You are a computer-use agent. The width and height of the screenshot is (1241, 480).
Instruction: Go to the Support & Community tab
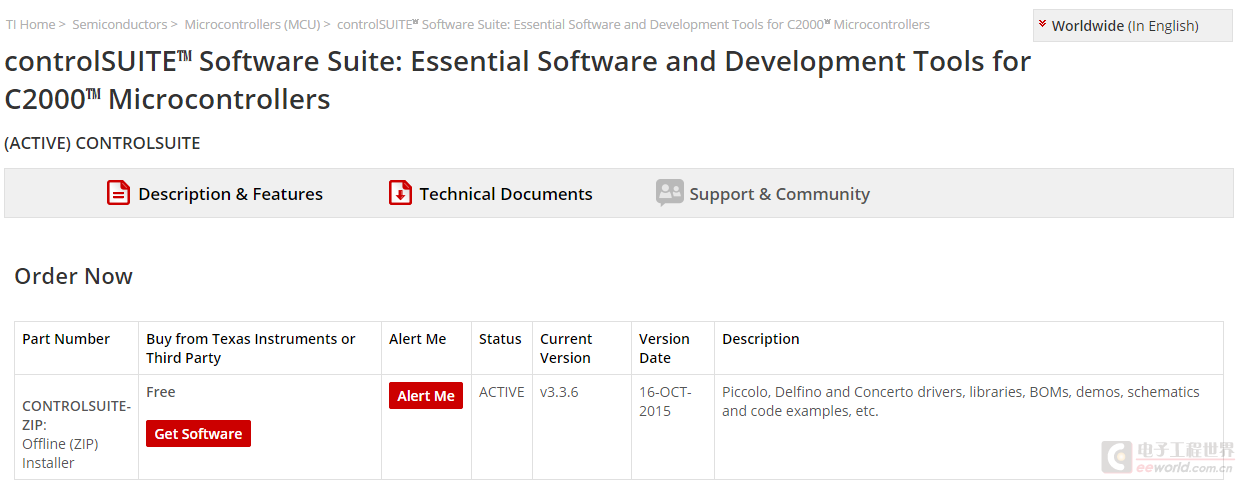[763, 194]
